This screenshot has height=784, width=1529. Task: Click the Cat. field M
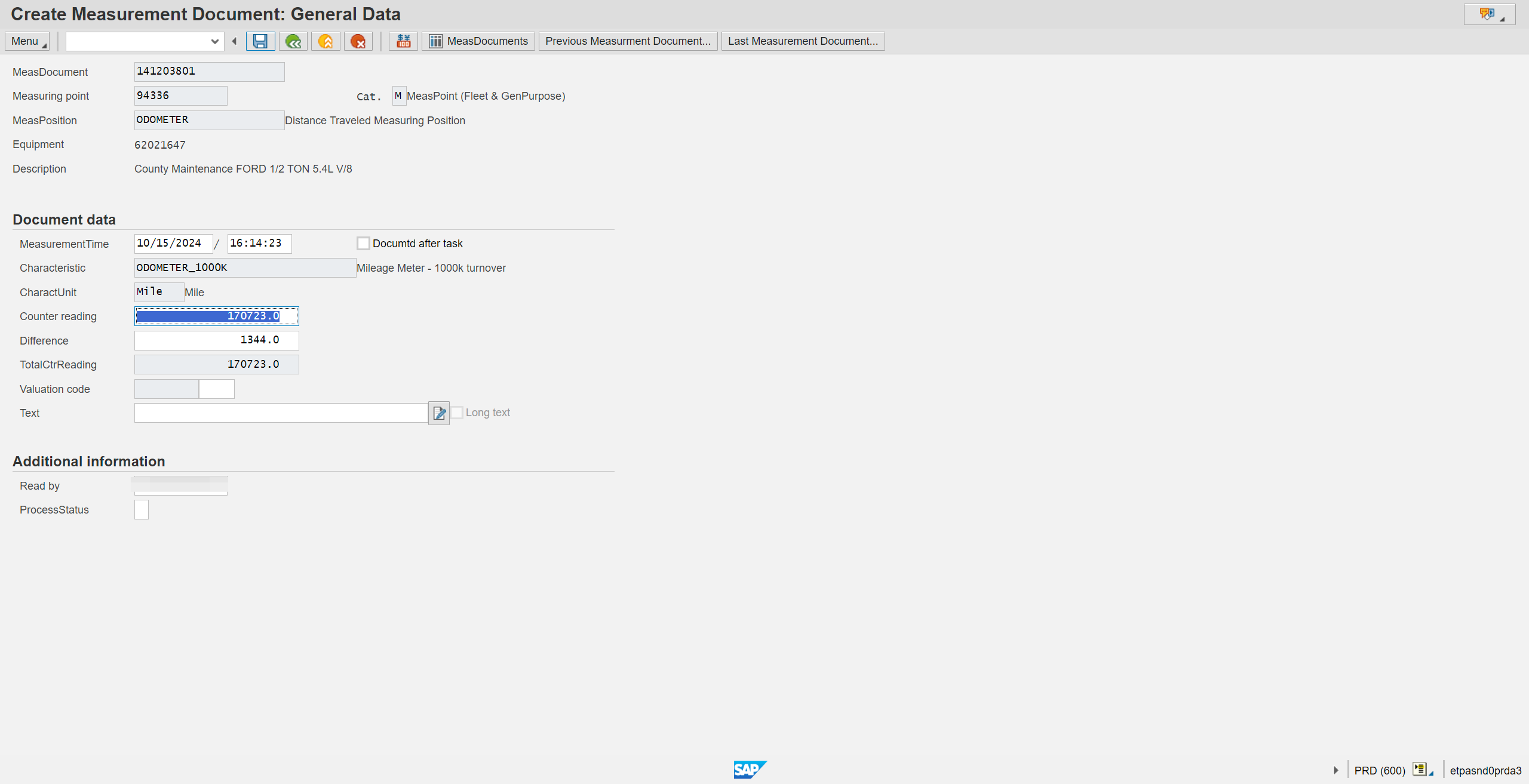point(399,96)
